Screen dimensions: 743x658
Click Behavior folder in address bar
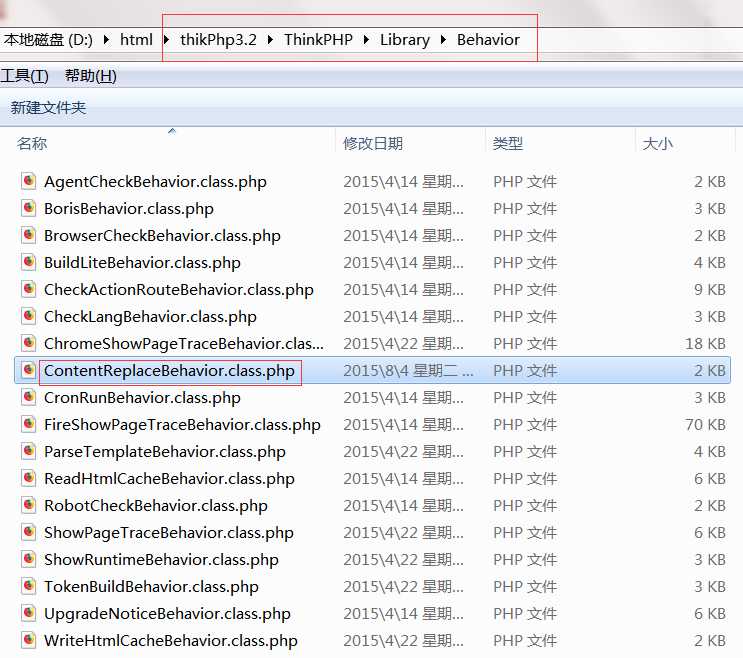(x=488, y=40)
